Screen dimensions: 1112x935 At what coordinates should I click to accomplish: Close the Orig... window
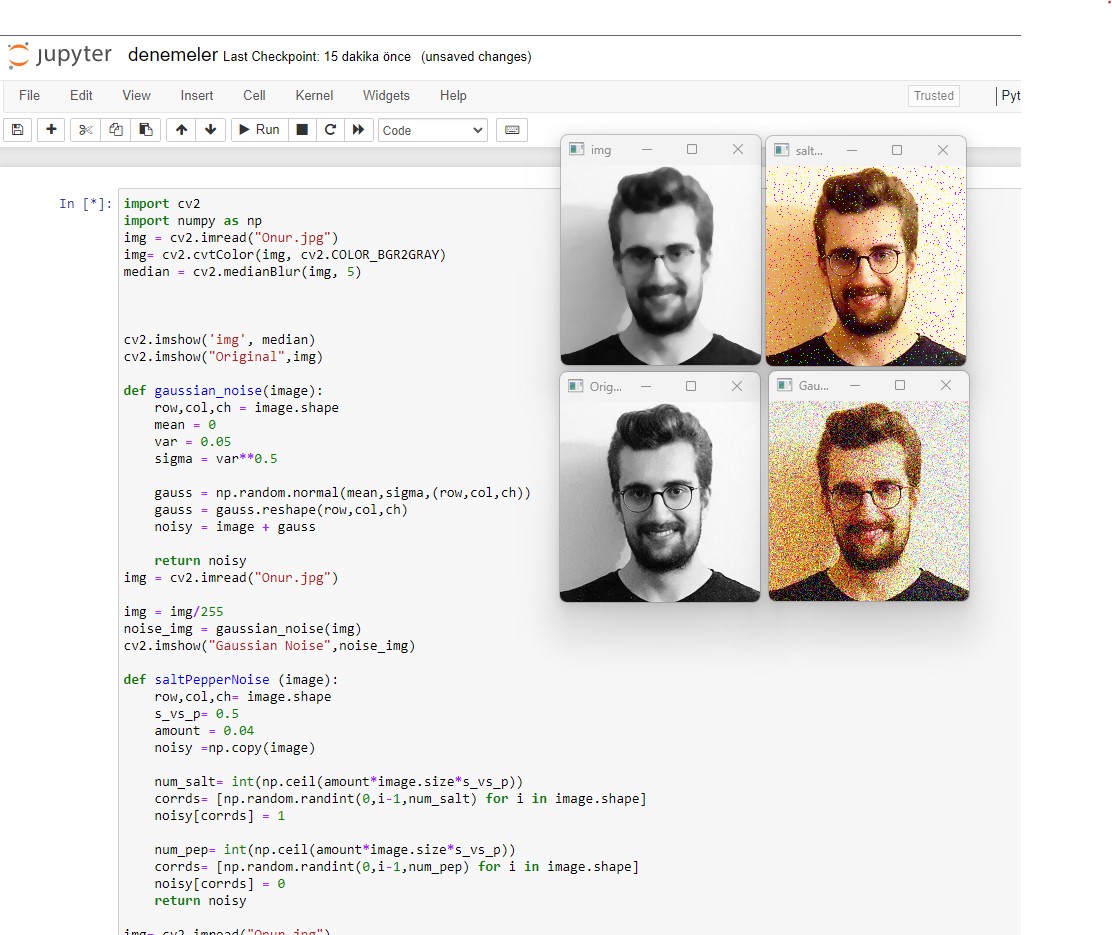(x=737, y=386)
